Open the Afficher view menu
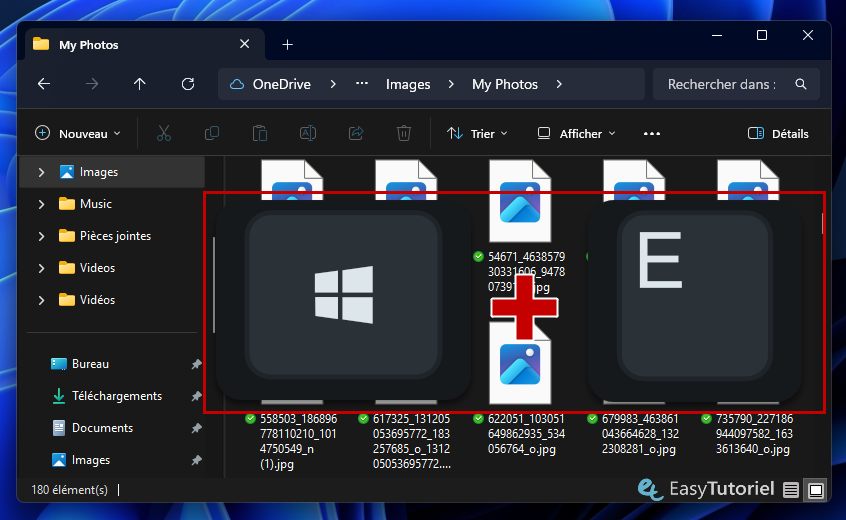 point(576,133)
